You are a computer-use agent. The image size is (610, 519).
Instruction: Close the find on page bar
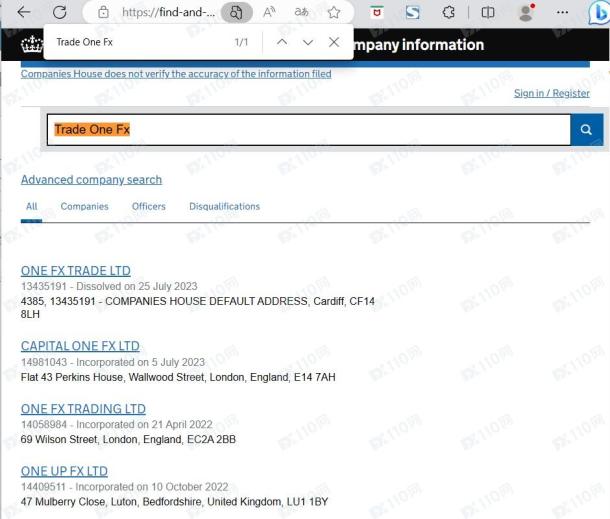pos(334,42)
